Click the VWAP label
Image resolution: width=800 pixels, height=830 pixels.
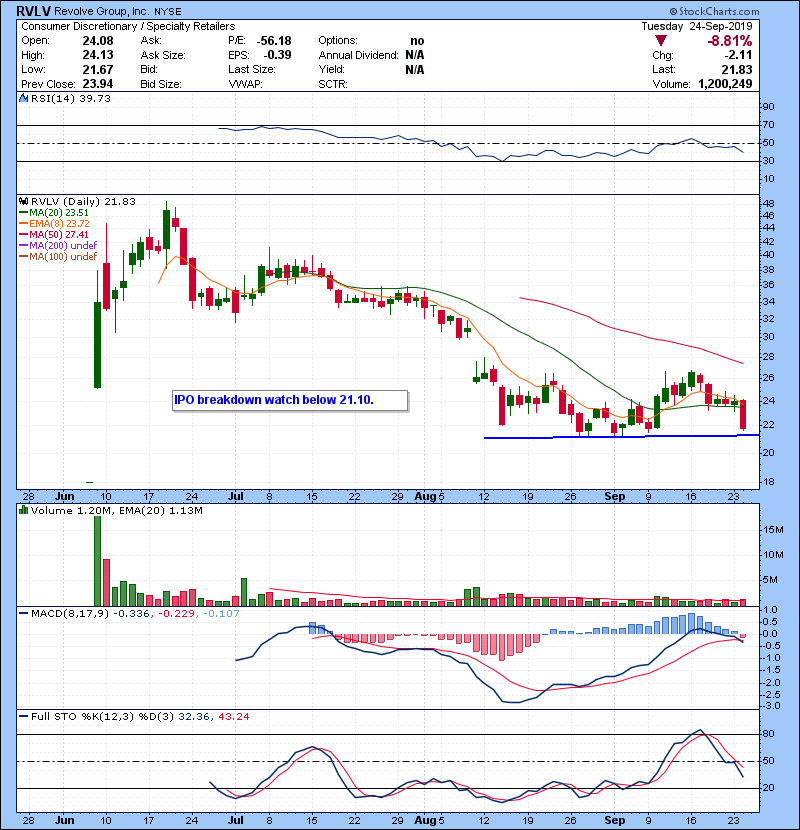coord(246,84)
